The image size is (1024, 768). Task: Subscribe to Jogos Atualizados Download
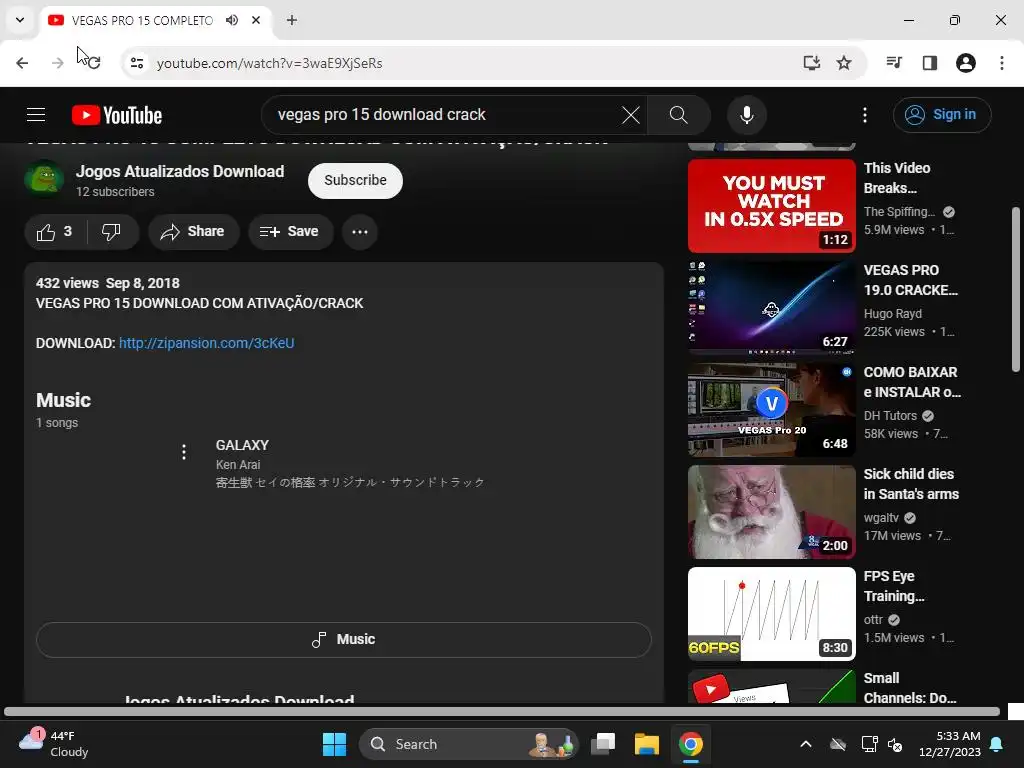coord(355,180)
